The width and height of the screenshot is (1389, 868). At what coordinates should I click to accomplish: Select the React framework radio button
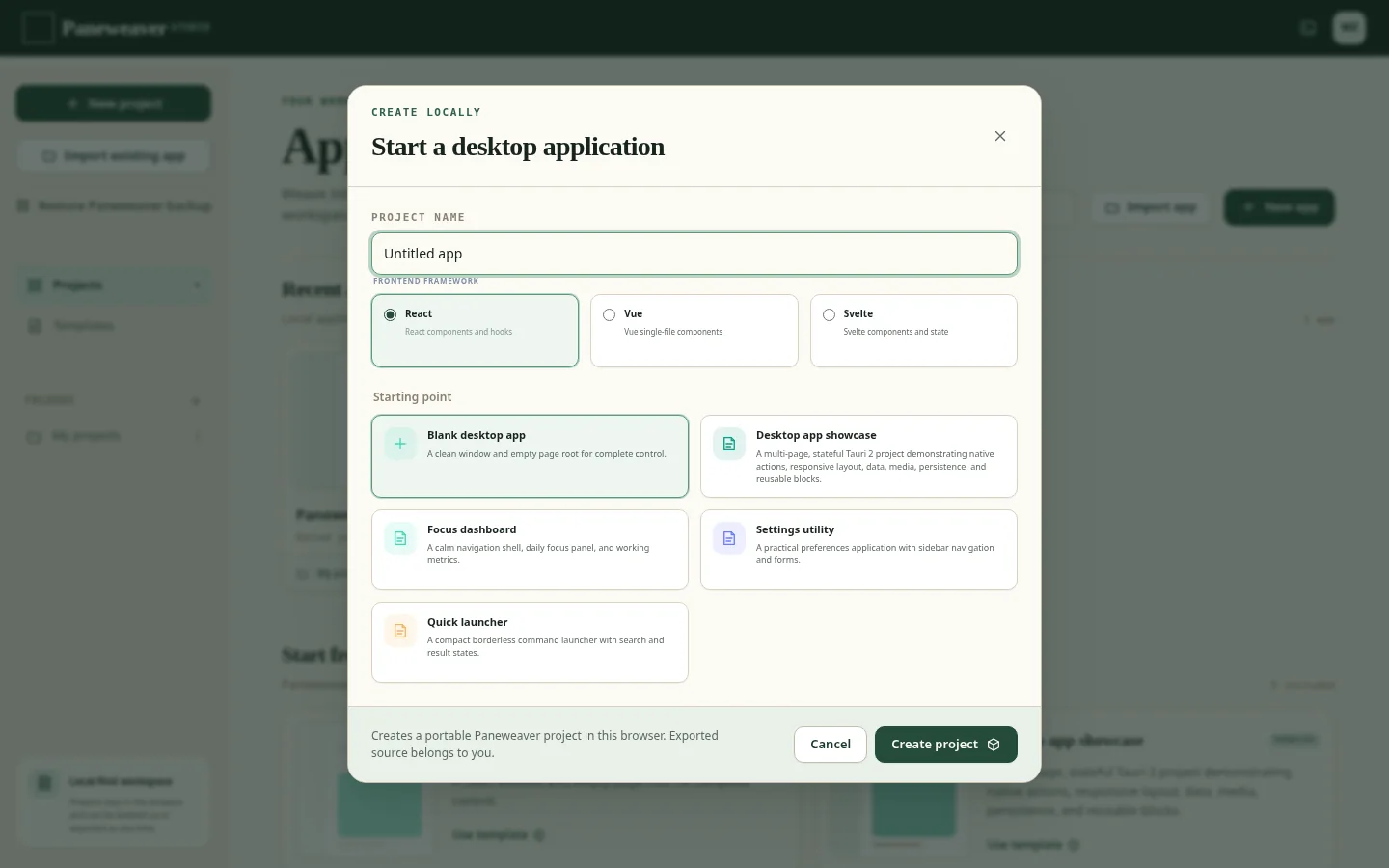click(x=391, y=314)
